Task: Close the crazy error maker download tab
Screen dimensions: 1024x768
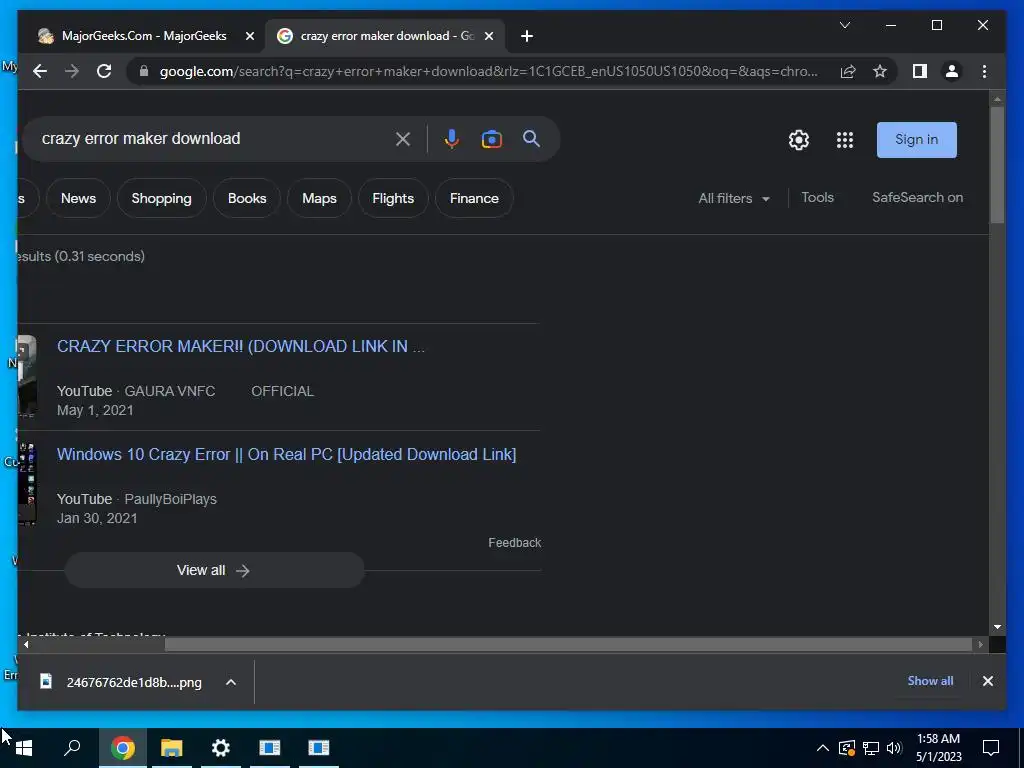Action: 488,36
